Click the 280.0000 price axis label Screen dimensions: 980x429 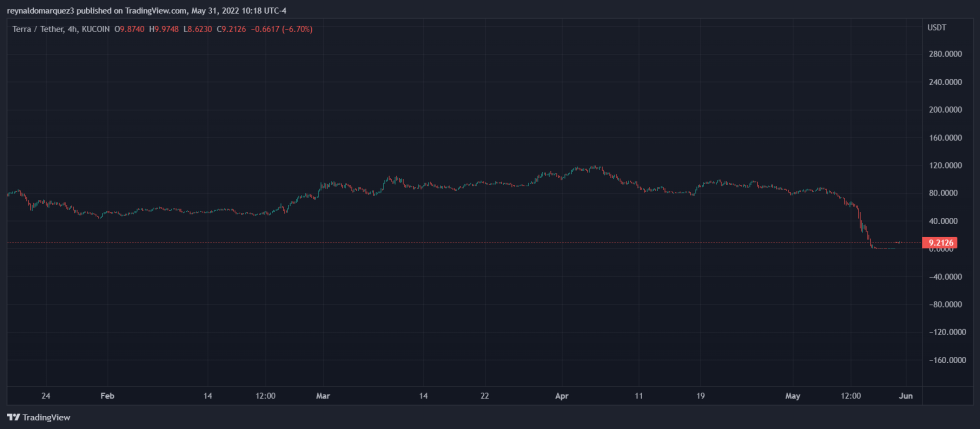(944, 54)
